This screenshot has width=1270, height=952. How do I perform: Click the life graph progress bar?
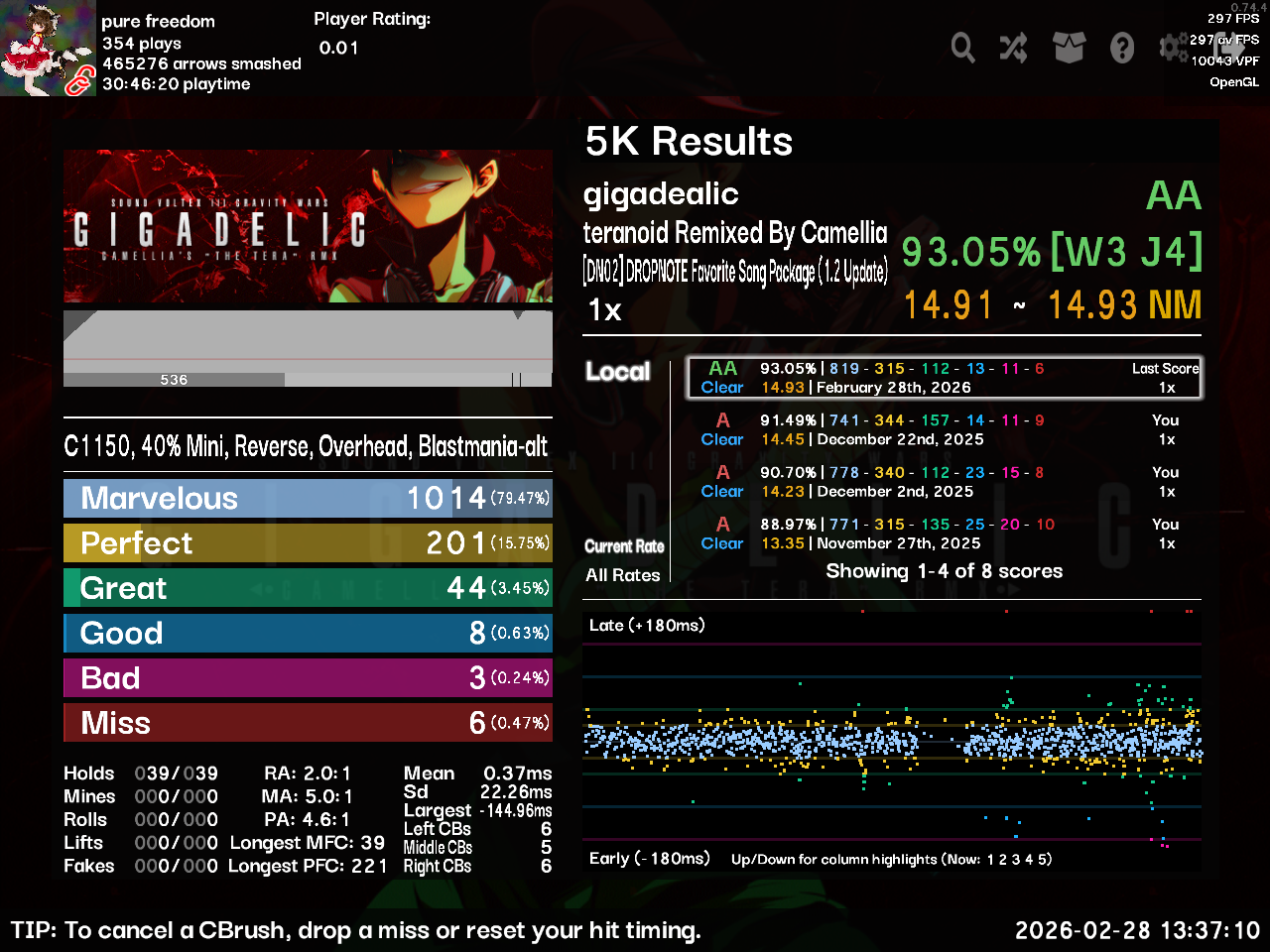click(x=308, y=347)
